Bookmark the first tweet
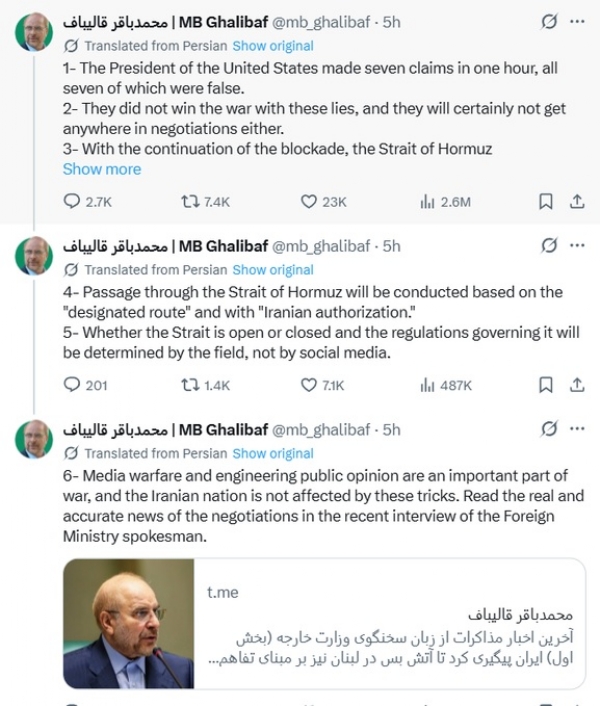The height and width of the screenshot is (706, 600). (x=546, y=201)
